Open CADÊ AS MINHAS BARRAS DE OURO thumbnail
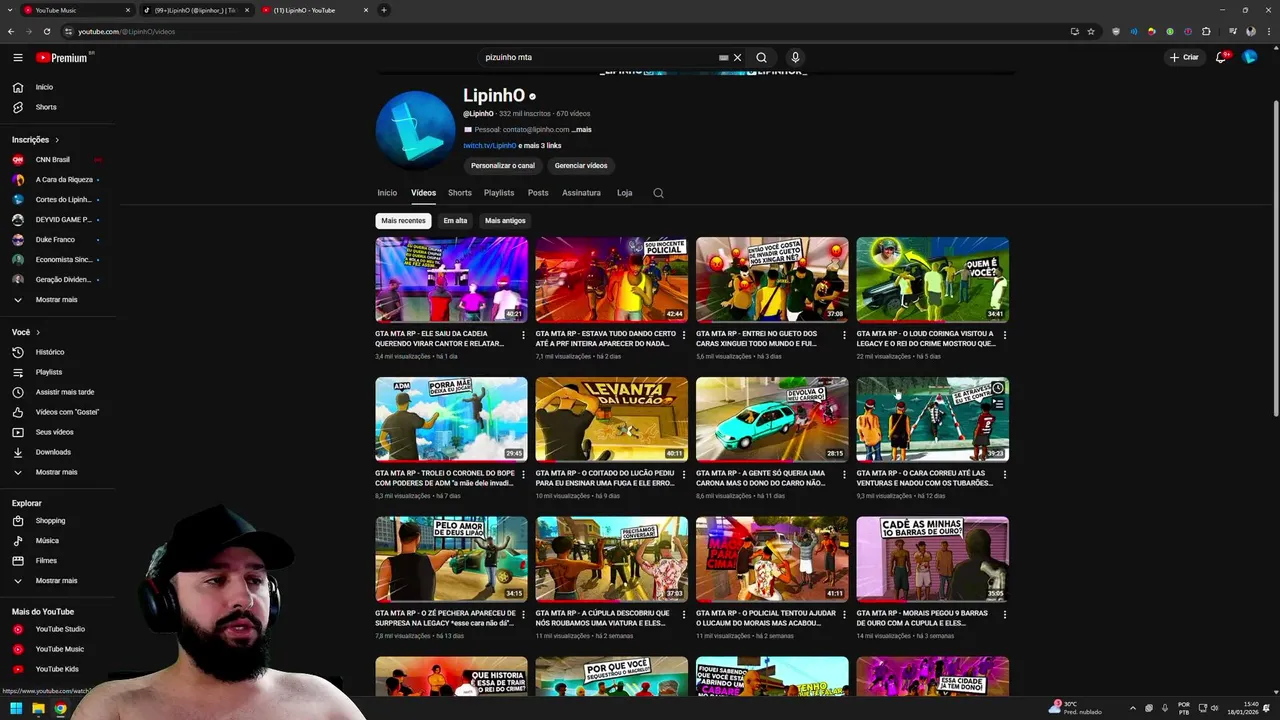The width and height of the screenshot is (1280, 720). point(932,559)
